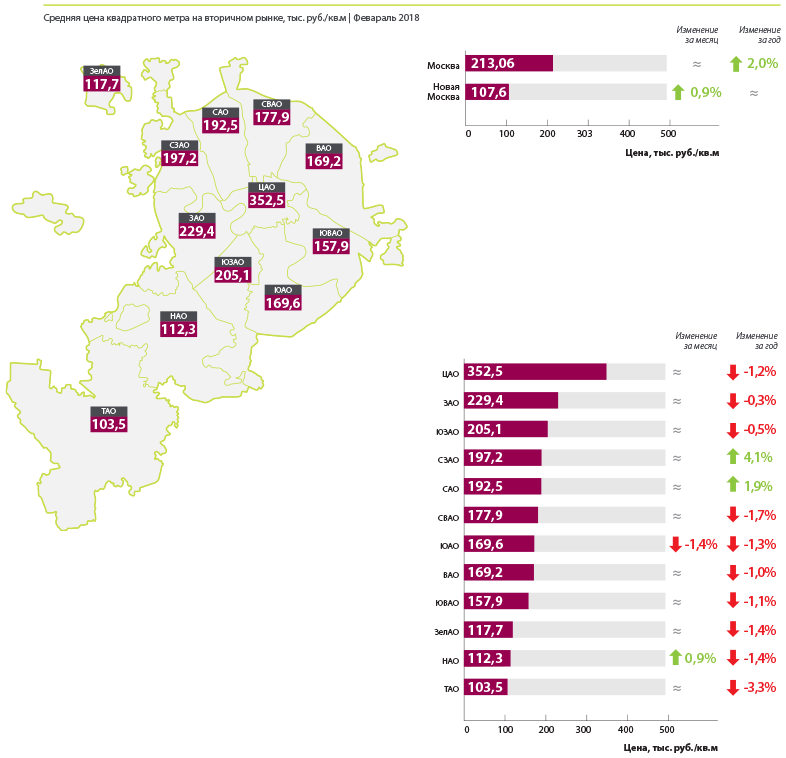This screenshot has height=758, width=786.
Task: Select the САО 192,5 label on the map
Action: pos(221,120)
